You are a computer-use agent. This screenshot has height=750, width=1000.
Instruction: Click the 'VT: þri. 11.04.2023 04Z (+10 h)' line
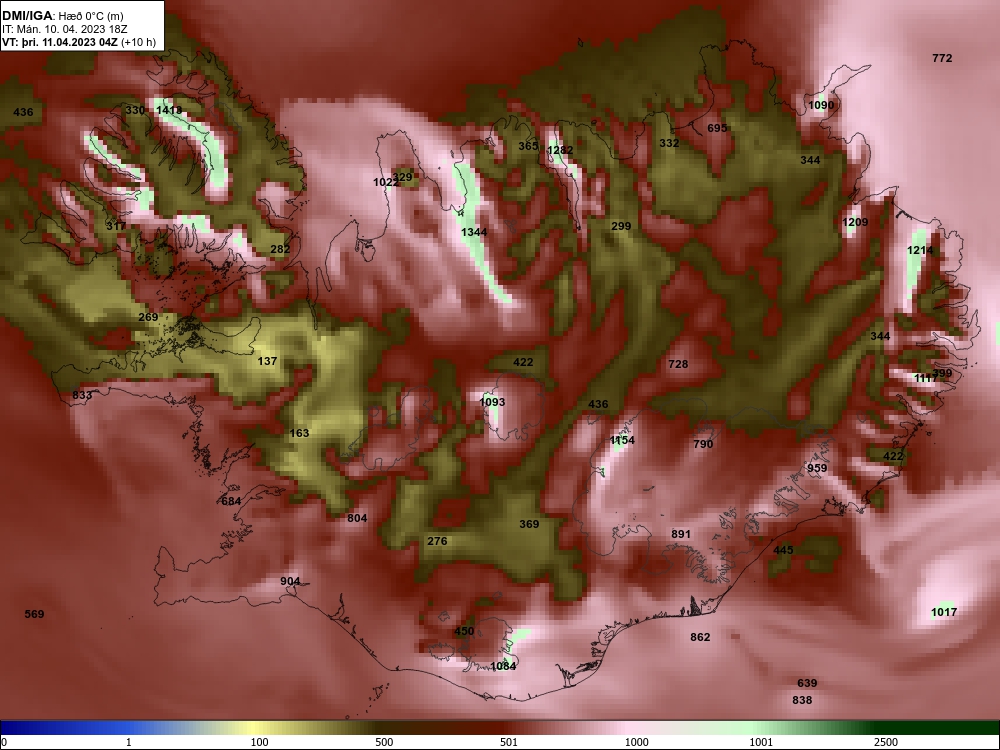tap(78, 43)
